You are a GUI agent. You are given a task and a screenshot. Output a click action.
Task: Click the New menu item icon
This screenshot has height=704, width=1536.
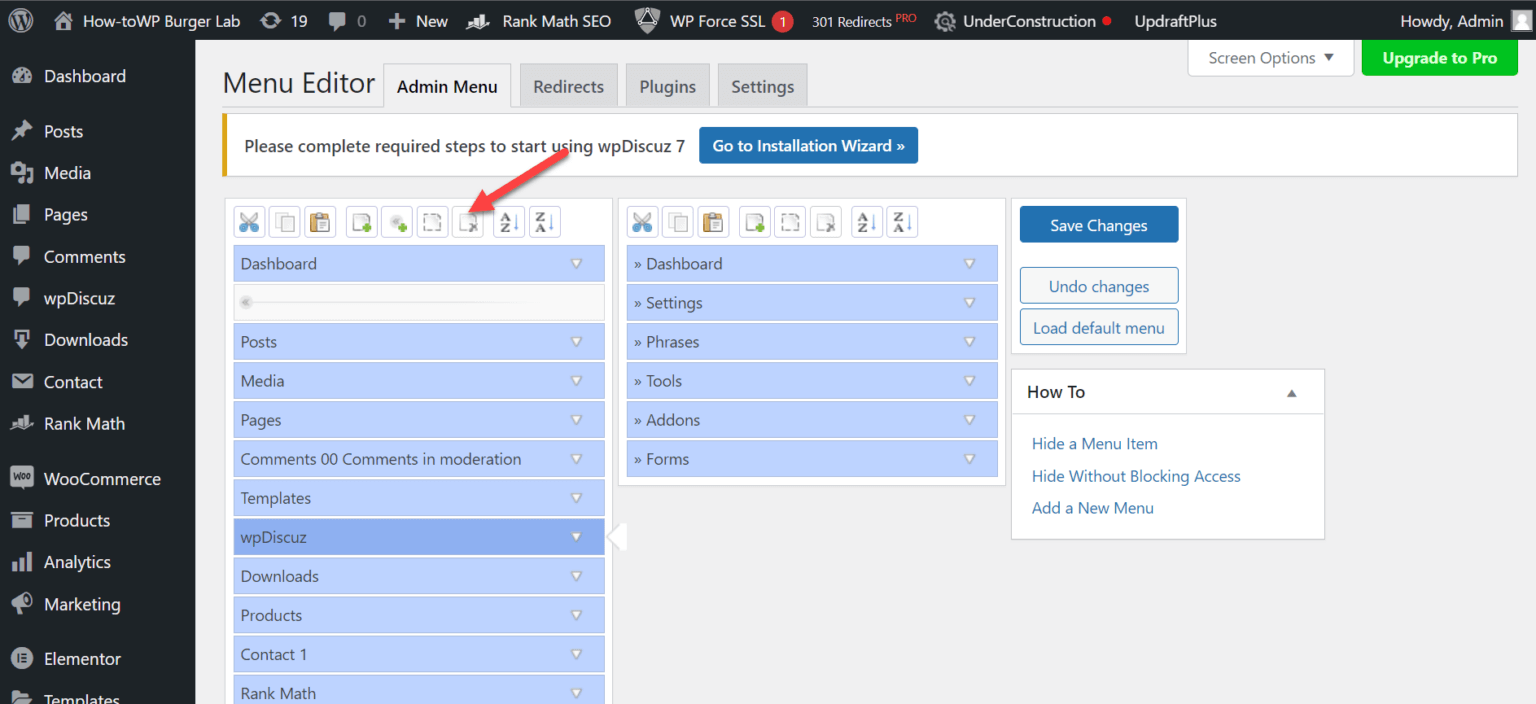[361, 221]
